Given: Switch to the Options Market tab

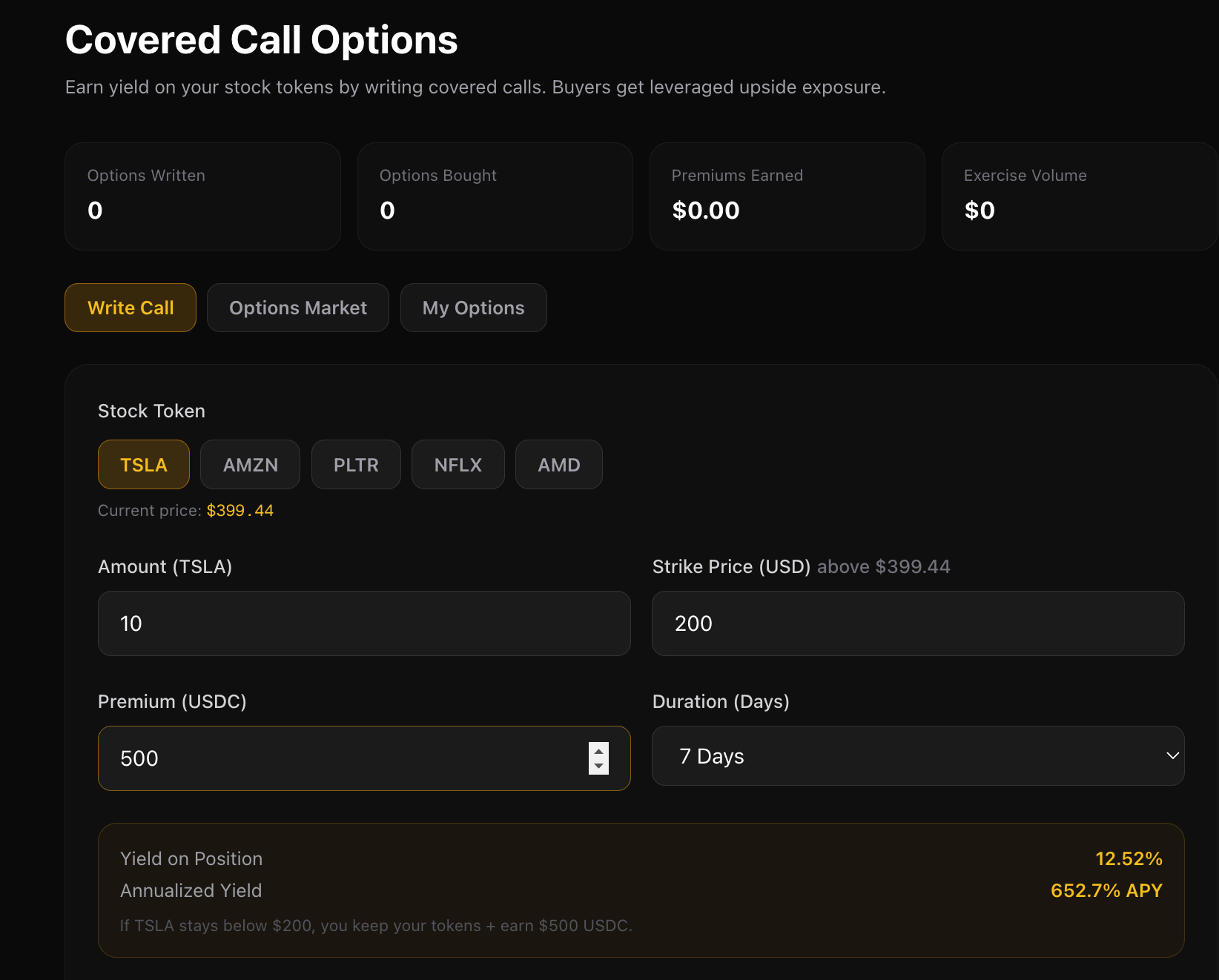Looking at the screenshot, I should 297,308.
